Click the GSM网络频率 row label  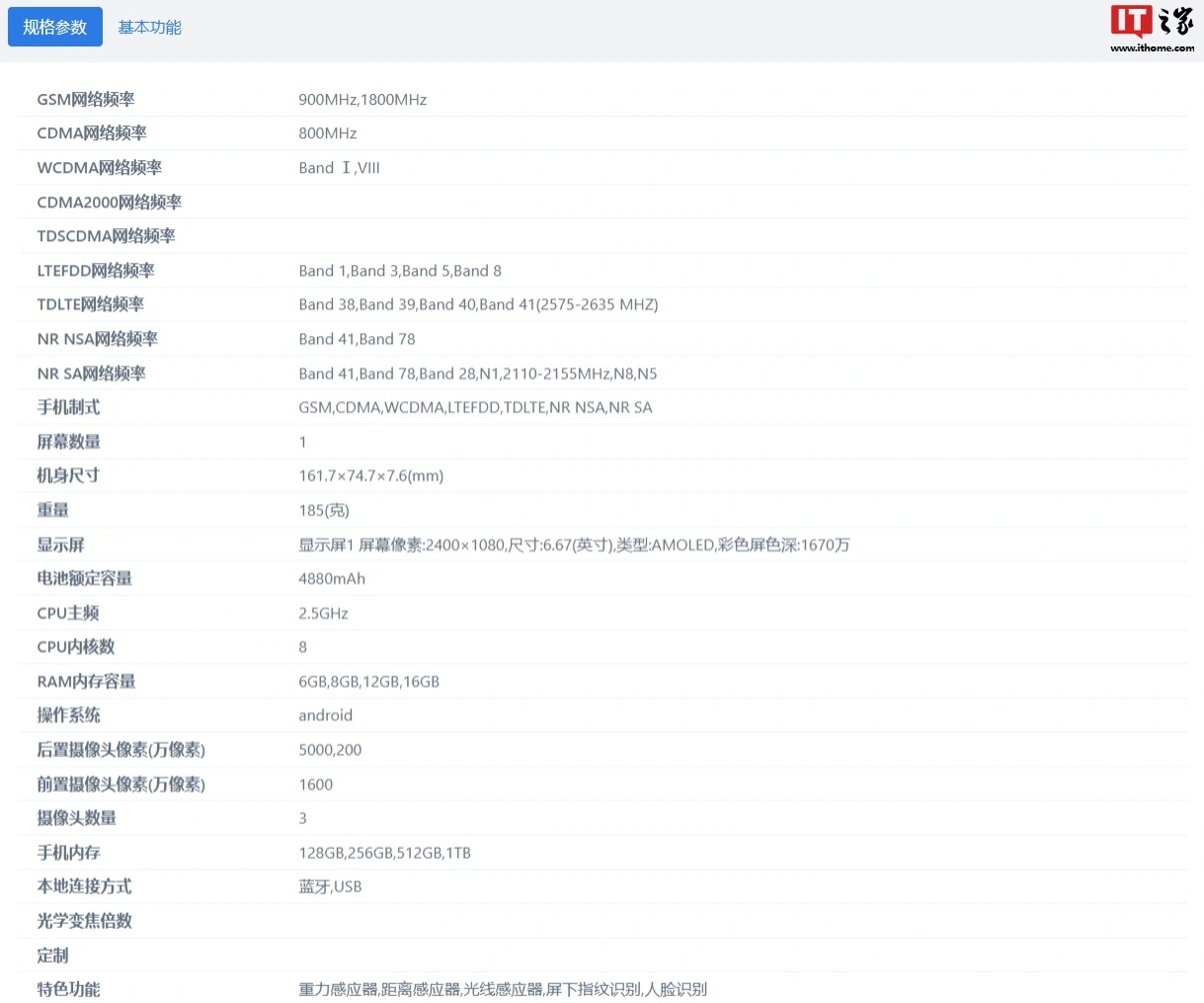(86, 100)
